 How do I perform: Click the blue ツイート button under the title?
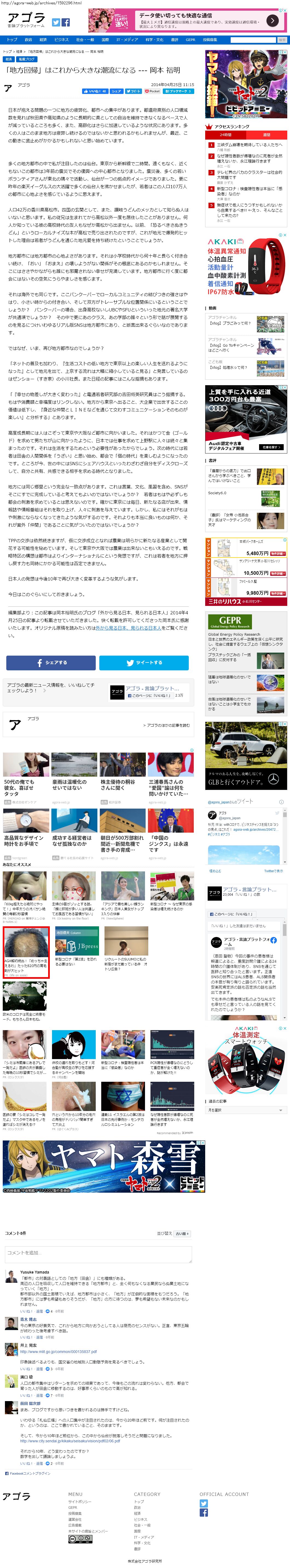click(x=134, y=91)
